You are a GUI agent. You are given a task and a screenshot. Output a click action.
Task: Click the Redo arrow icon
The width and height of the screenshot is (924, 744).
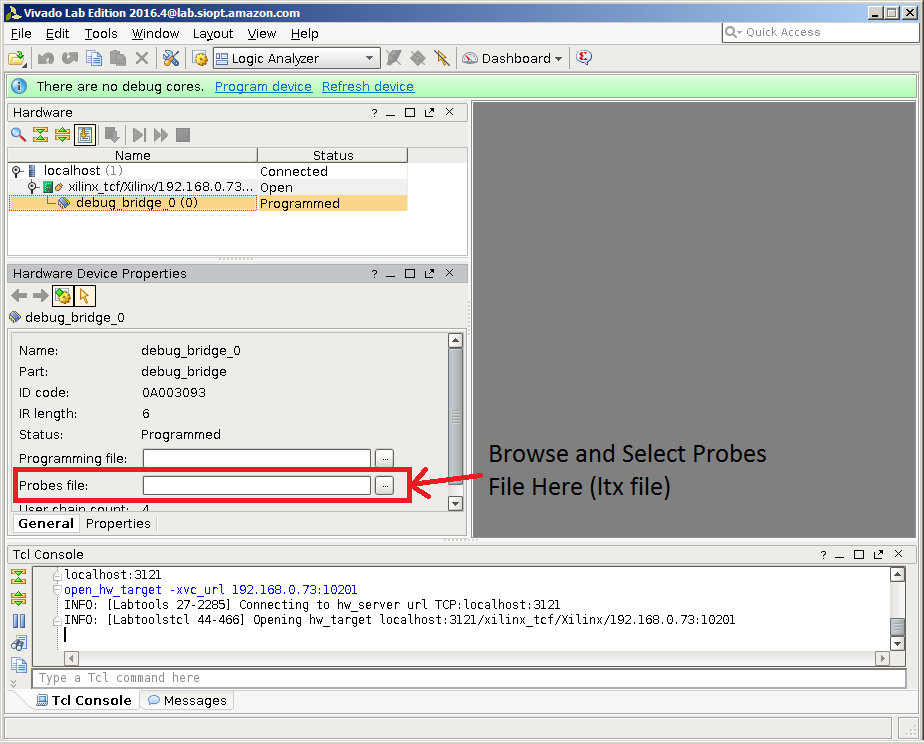click(70, 58)
